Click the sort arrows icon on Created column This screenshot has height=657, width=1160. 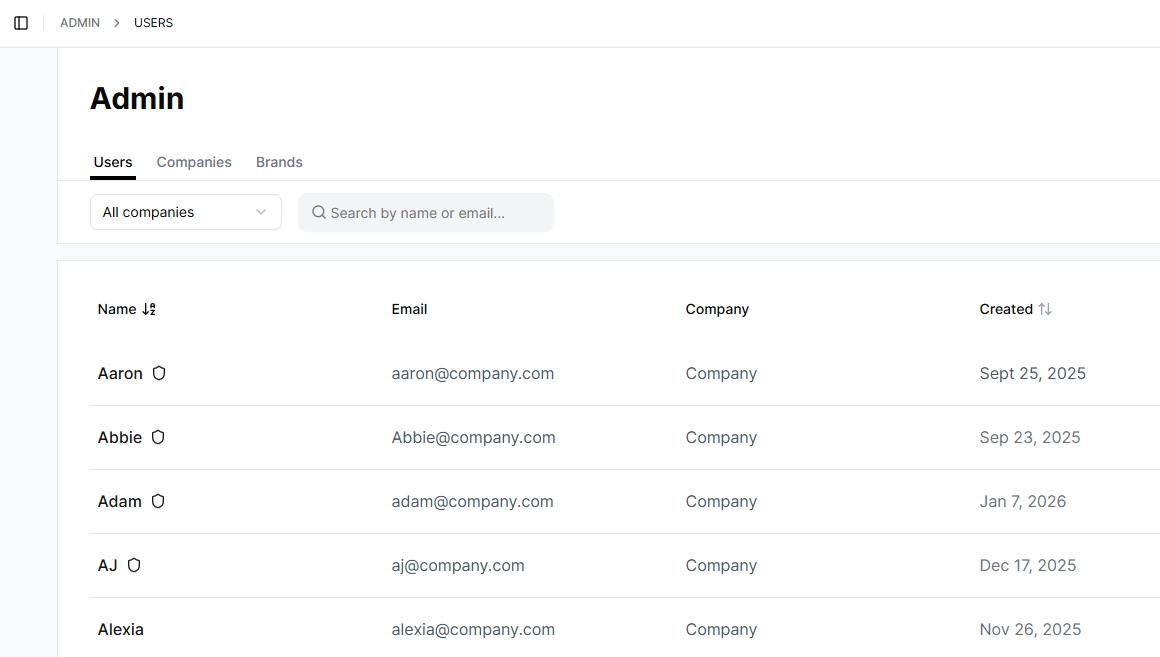pos(1046,309)
